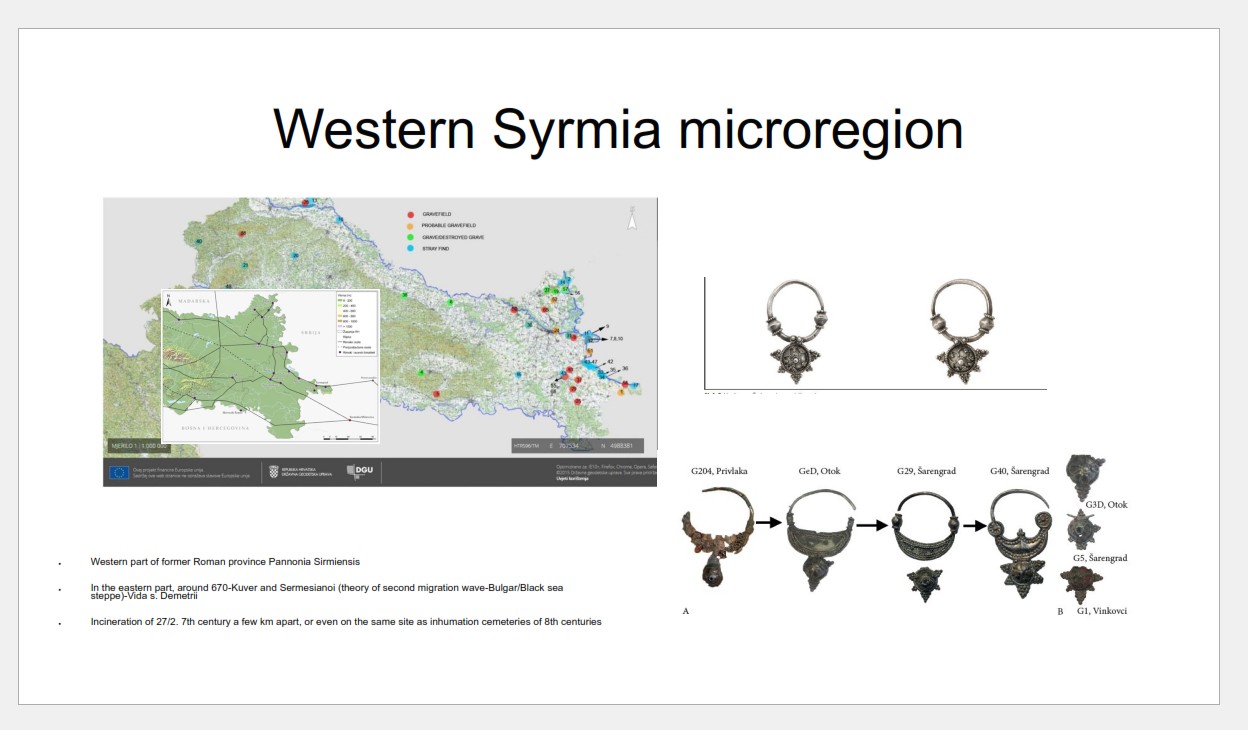Click the orange Probable Gravefield legend dot
Screen dimensions: 1248x730
point(411,226)
